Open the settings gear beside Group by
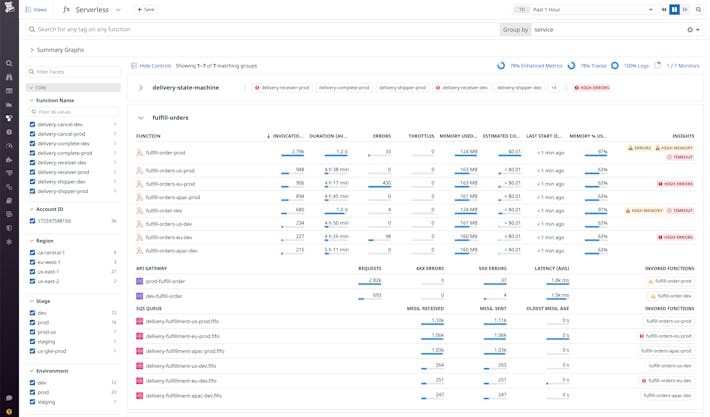710x417 pixels. 690,30
